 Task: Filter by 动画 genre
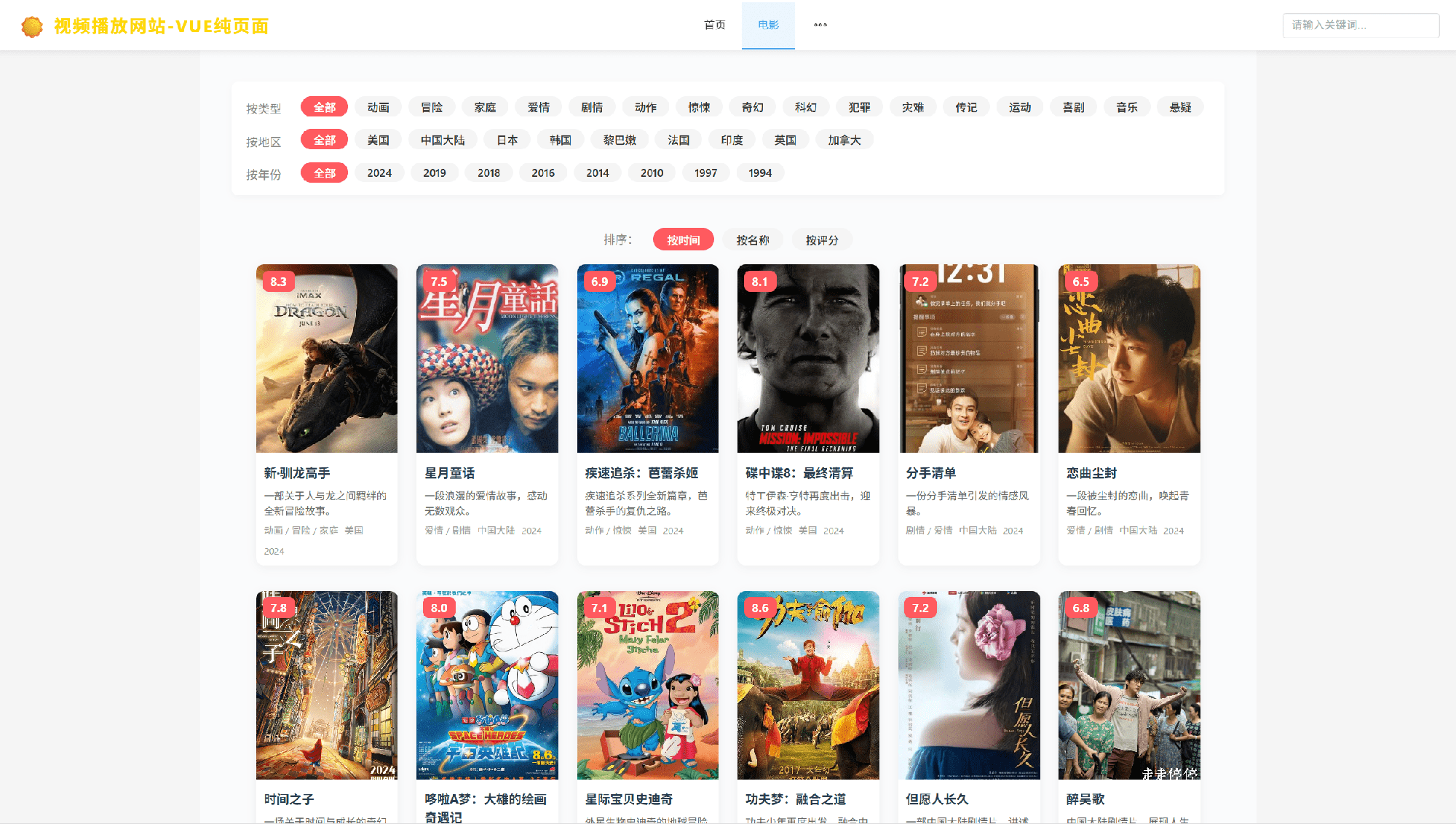coord(379,107)
